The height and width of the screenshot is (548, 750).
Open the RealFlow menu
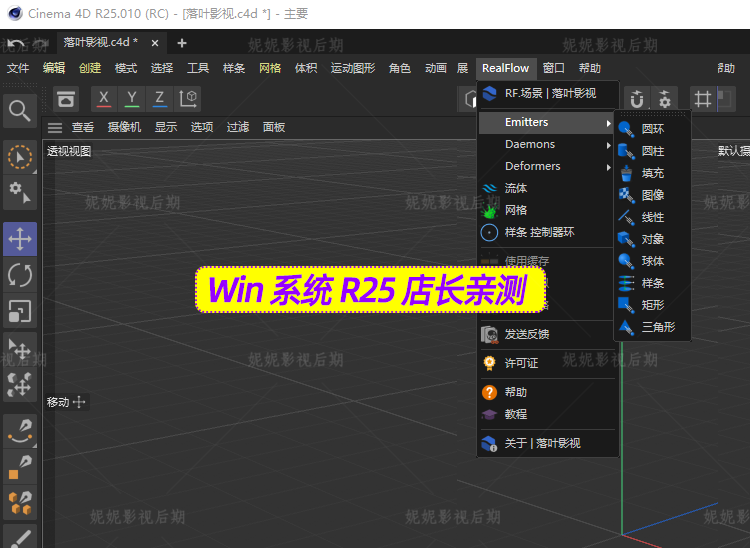click(x=506, y=68)
